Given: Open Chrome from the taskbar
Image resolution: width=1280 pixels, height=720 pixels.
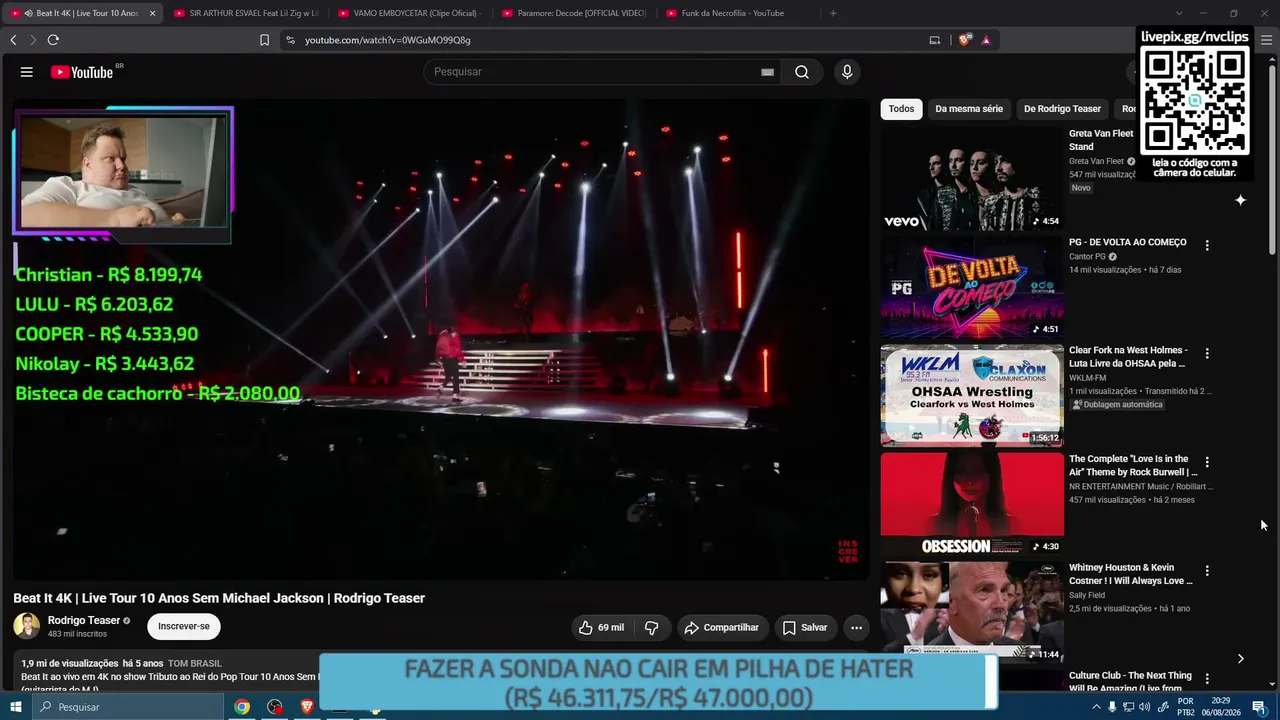Looking at the screenshot, I should tap(242, 707).
